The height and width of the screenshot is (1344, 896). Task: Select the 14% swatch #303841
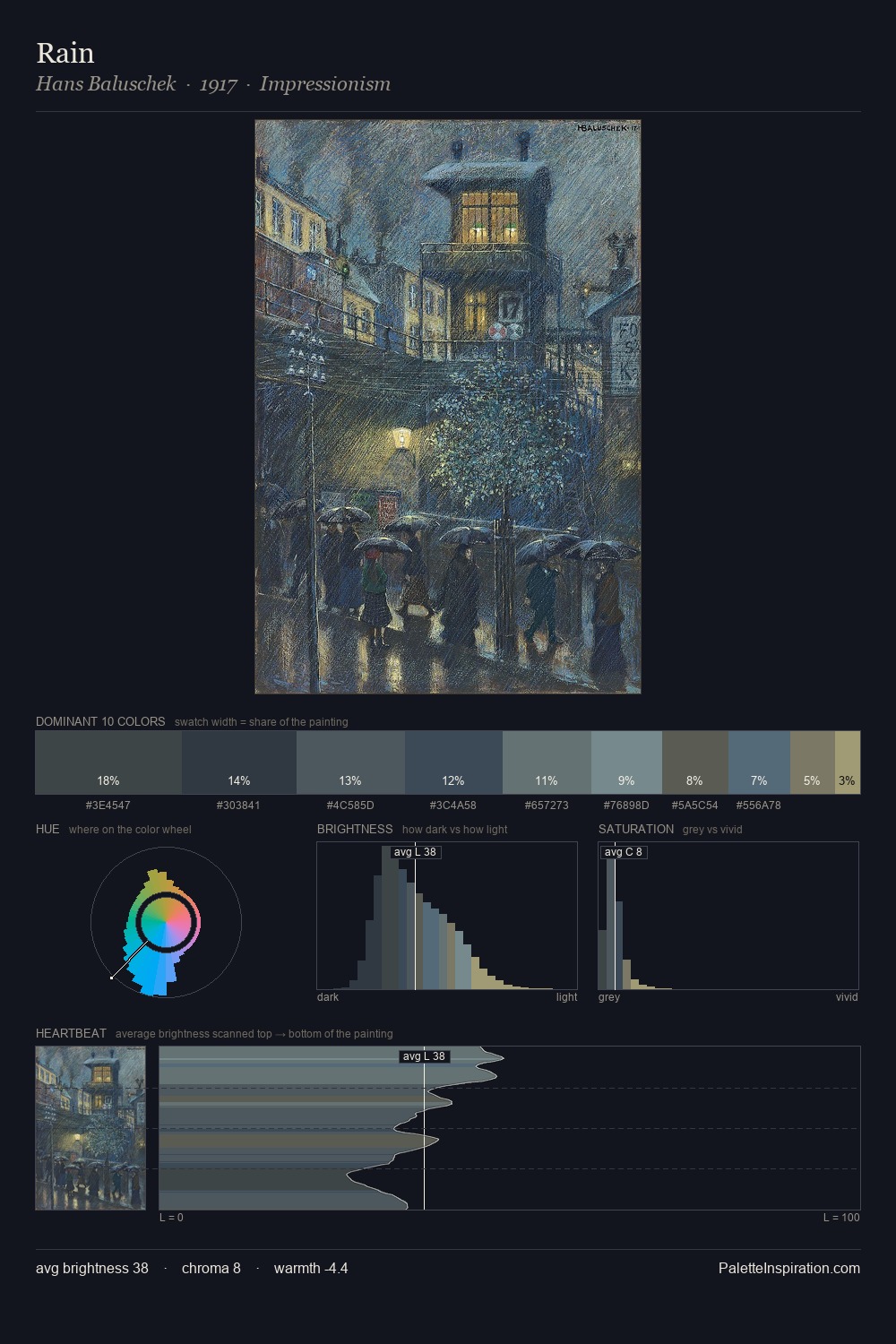click(239, 762)
